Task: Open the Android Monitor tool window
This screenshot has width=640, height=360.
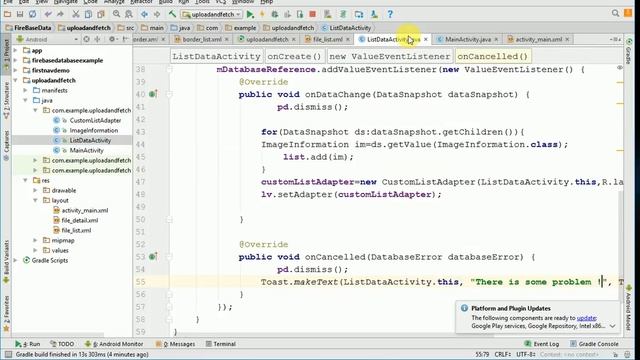Action: pos(114,344)
